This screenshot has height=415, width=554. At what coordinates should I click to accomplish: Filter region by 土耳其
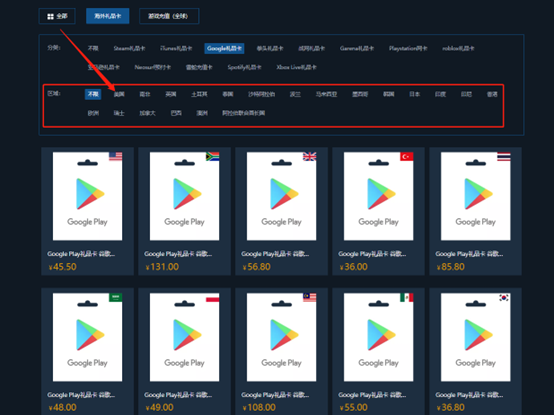click(x=199, y=94)
